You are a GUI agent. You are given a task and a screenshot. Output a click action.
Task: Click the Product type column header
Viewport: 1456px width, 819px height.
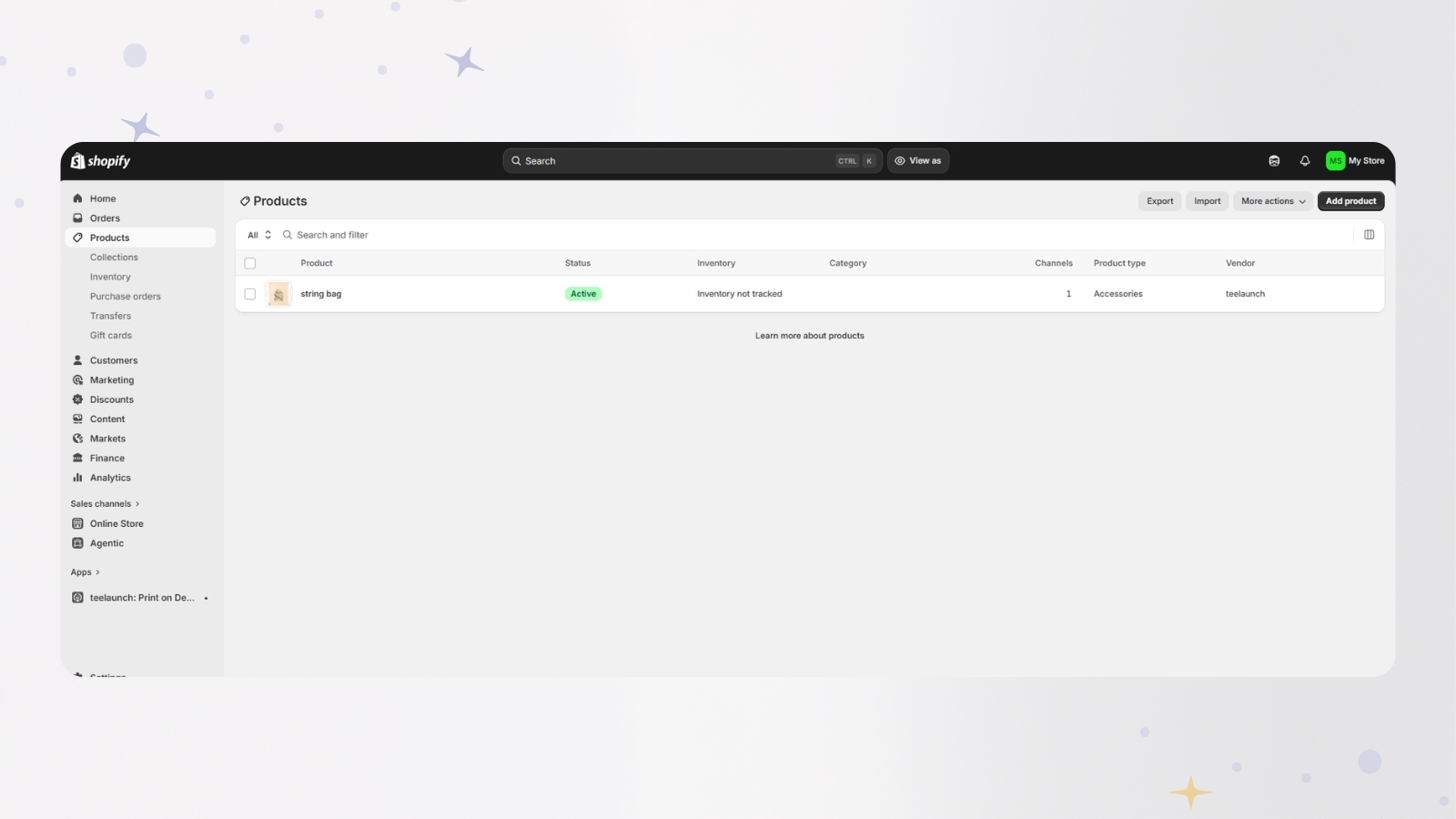1119,263
